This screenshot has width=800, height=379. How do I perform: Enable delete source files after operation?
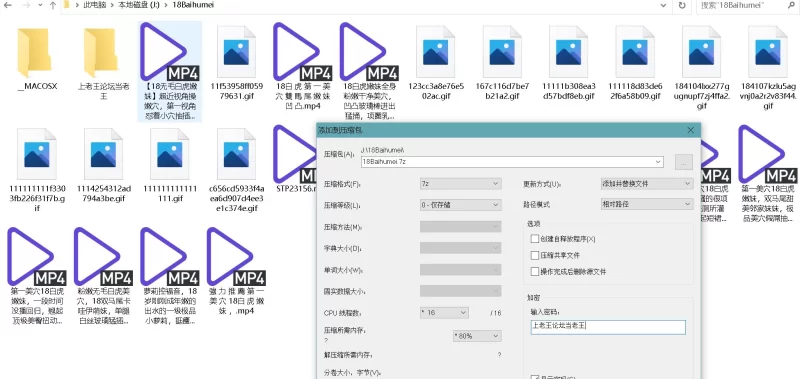tap(535, 271)
